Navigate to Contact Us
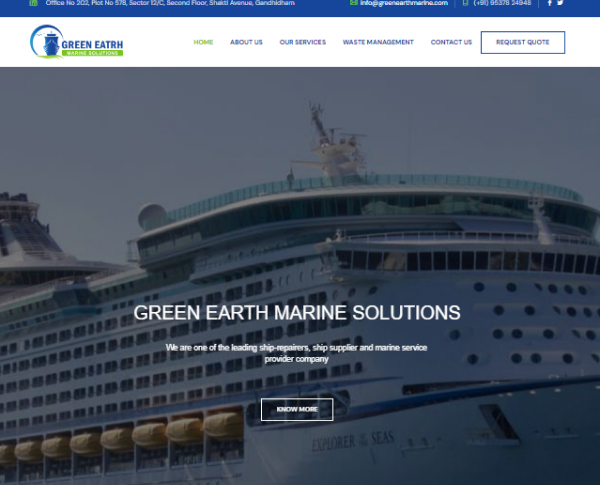 tap(451, 42)
